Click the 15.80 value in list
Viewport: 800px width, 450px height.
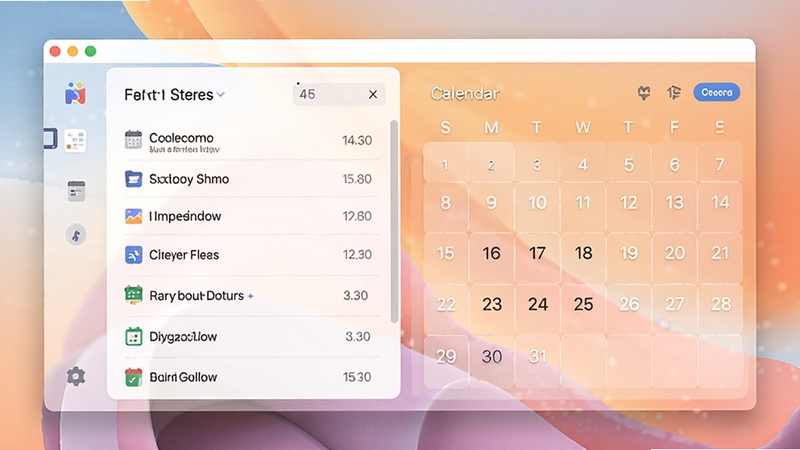(357, 179)
